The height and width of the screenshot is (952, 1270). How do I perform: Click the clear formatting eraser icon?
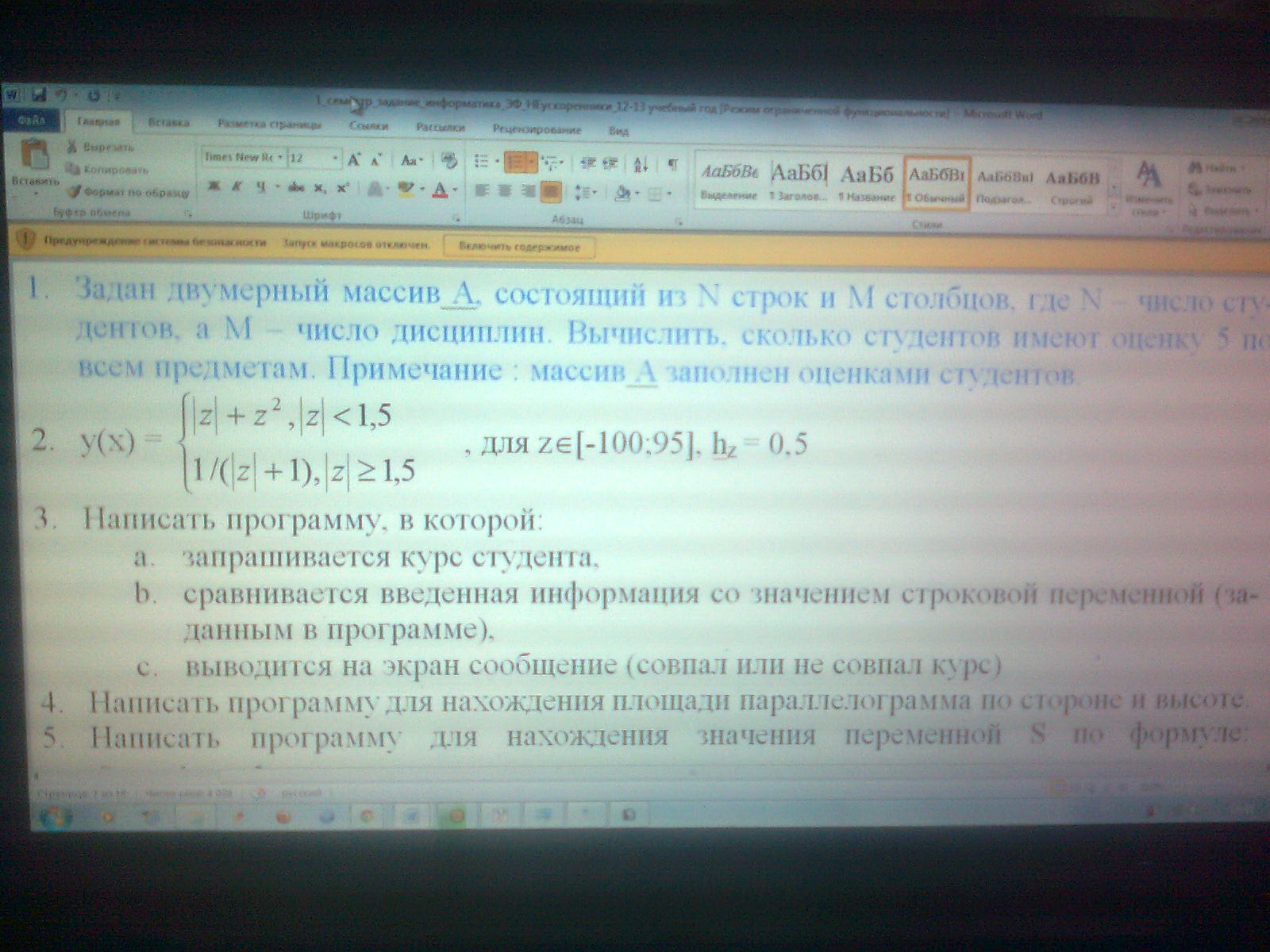pos(449,160)
